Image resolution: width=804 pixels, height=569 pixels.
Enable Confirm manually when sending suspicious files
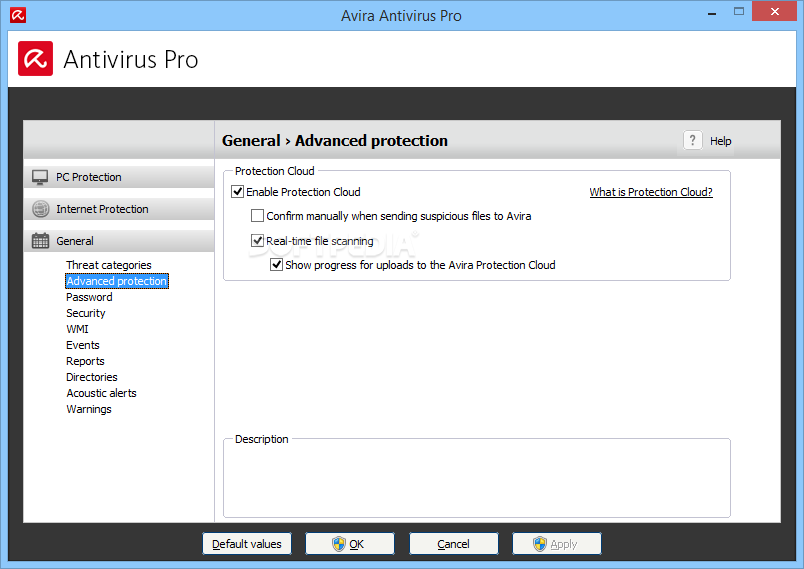pyautogui.click(x=257, y=216)
